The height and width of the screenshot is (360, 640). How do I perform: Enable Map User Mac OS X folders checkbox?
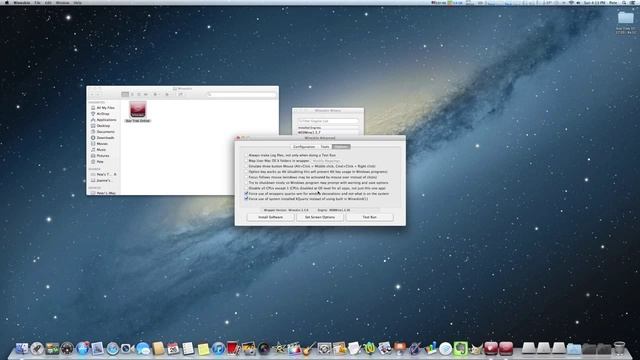coord(246,161)
